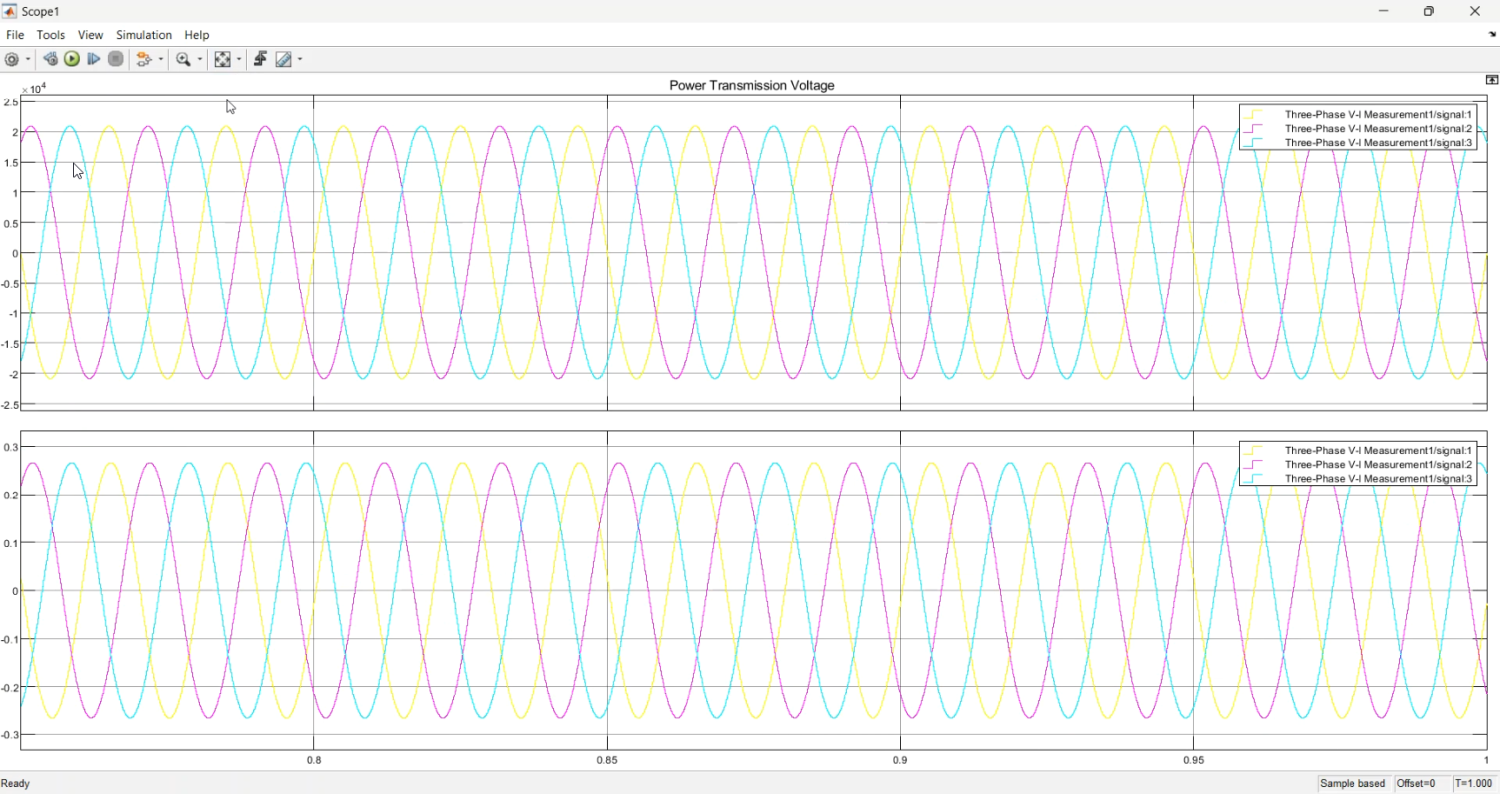Screen dimensions: 1500x794
Task: Click the Cursor Measurements ruler icon
Action: (x=284, y=59)
